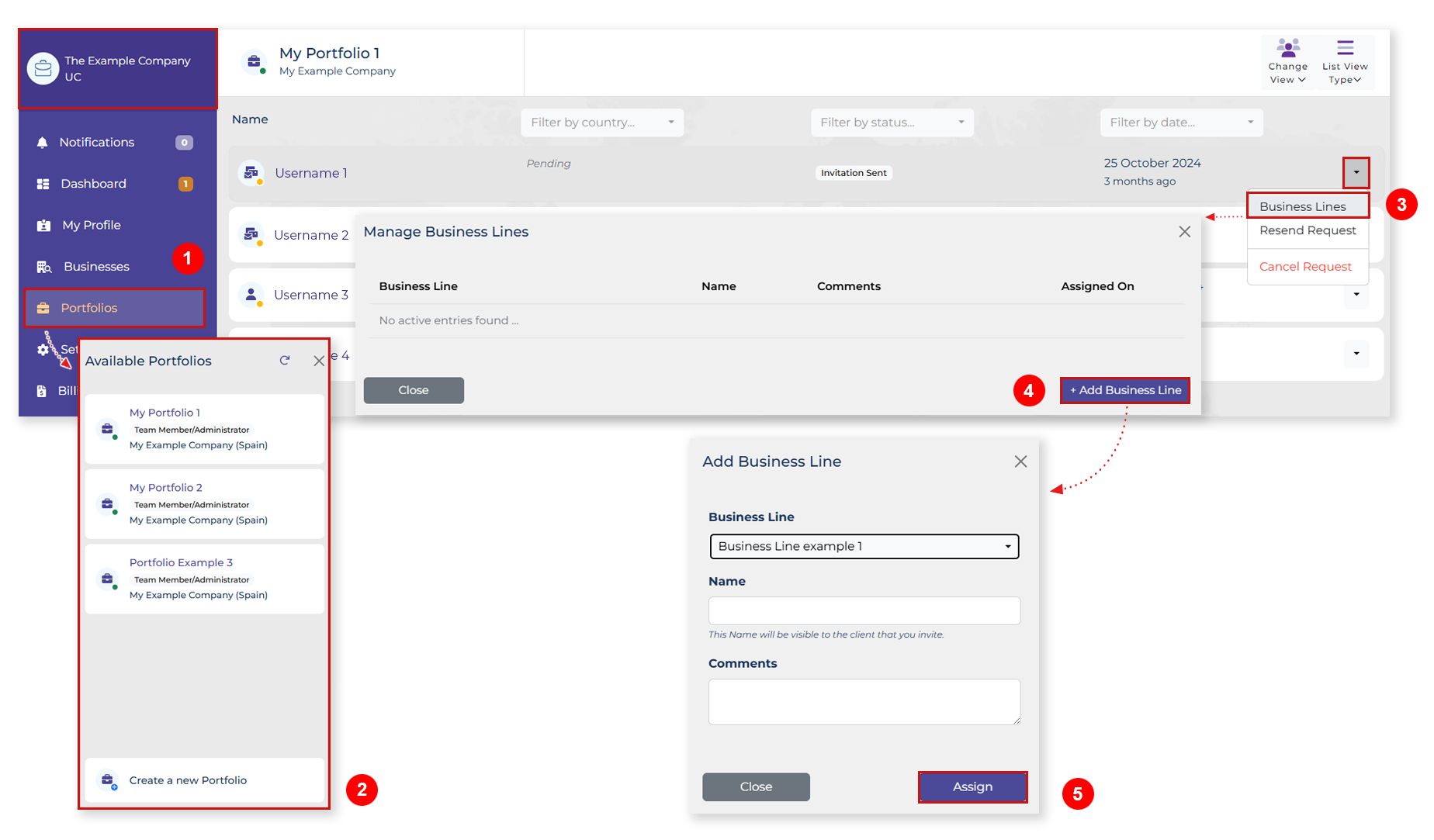Click the Name field in Add Business Line
This screenshot has width=1434, height=840.
tap(864, 610)
